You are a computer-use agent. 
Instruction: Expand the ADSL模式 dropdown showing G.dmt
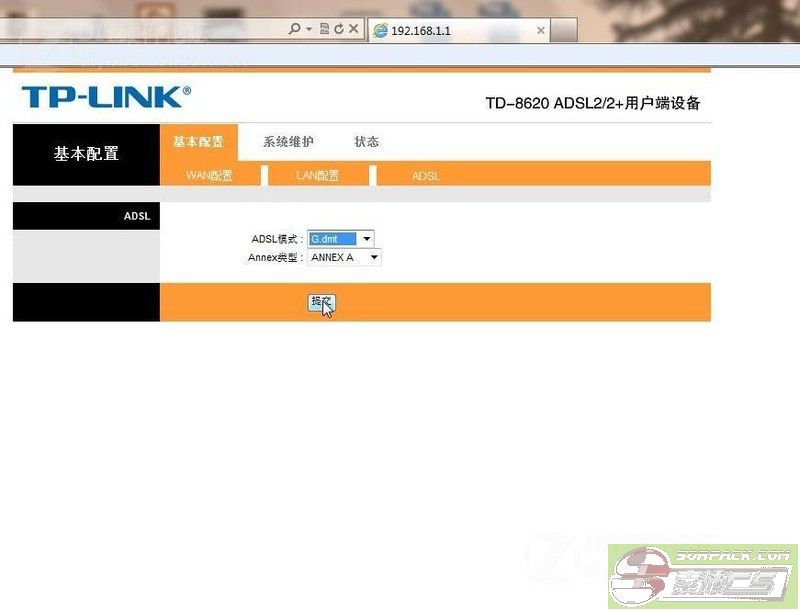pos(341,239)
